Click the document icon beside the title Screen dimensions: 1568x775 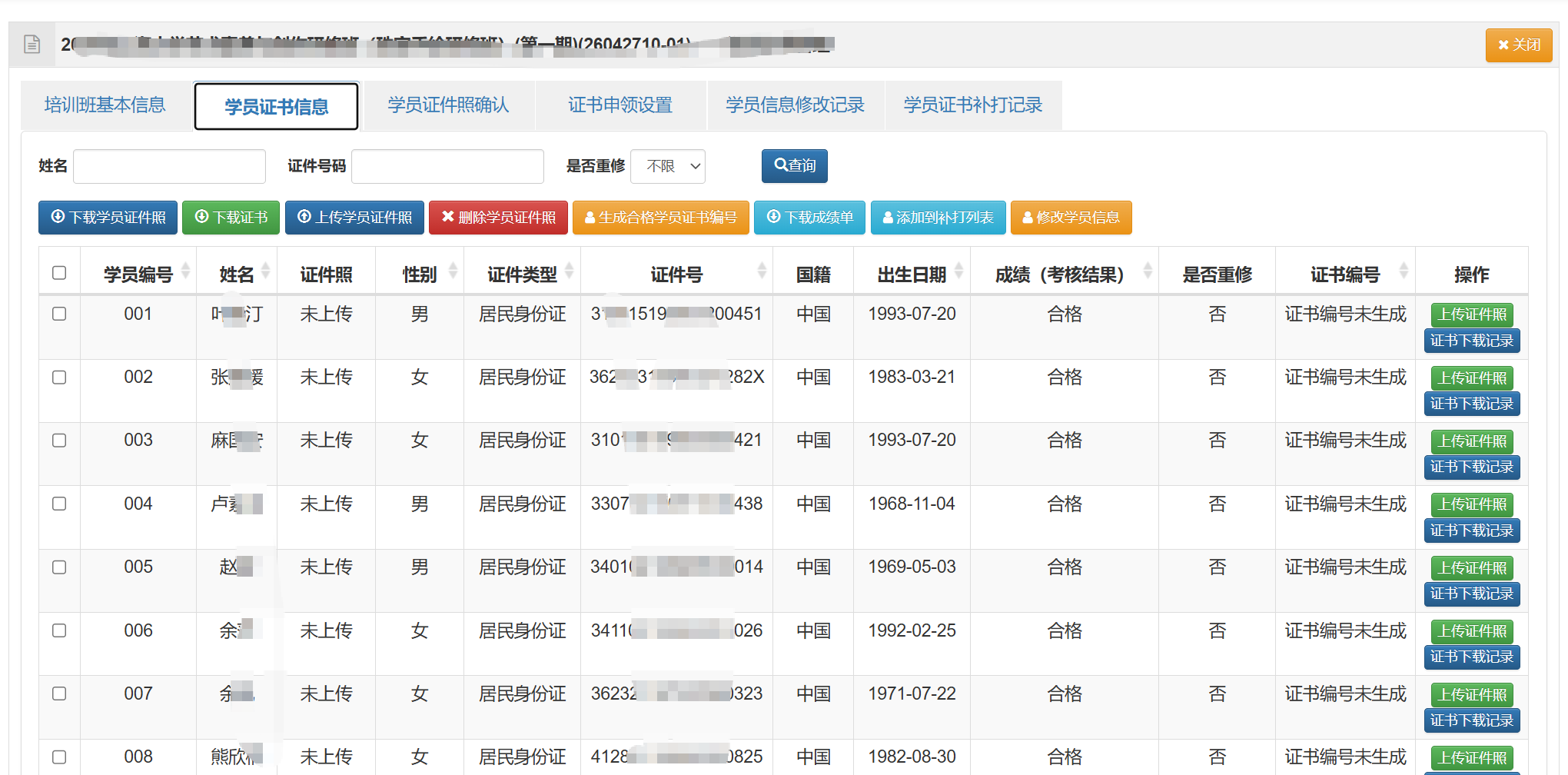[x=32, y=45]
